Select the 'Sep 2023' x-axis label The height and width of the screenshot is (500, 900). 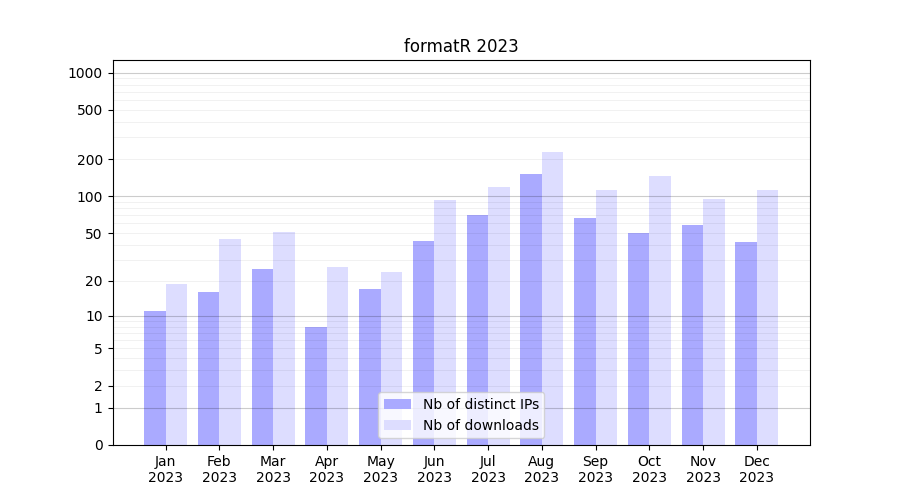pos(595,469)
